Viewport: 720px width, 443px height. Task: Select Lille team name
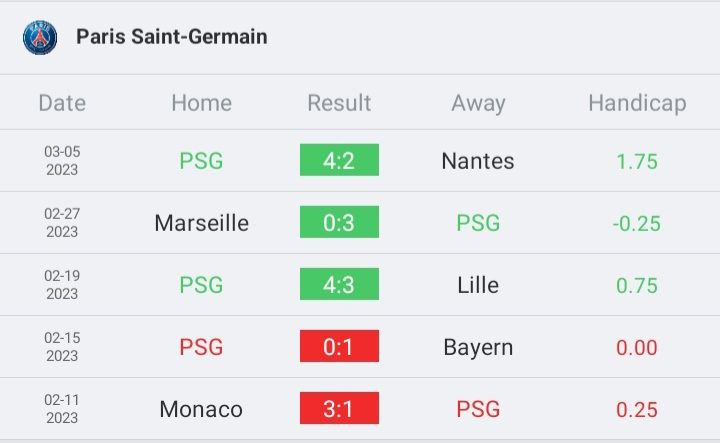pos(478,285)
